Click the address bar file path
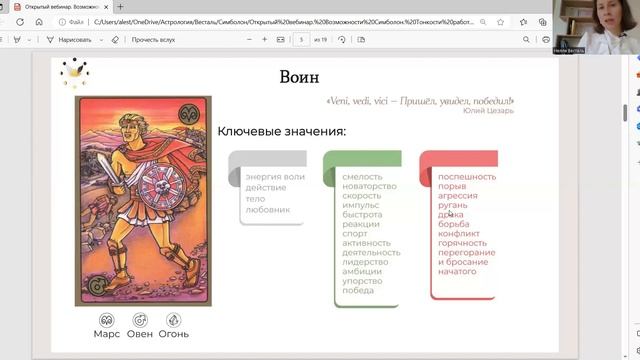Viewport: 640px width, 360px height. (284, 22)
